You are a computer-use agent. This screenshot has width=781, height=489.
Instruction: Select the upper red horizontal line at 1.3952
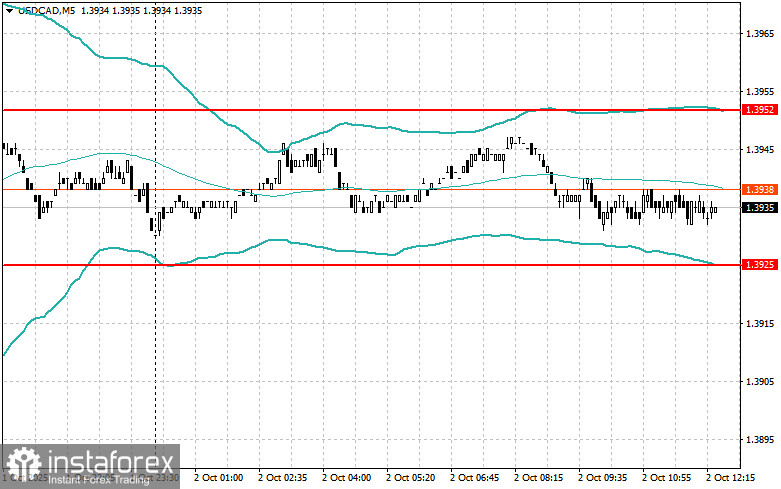[372, 110]
